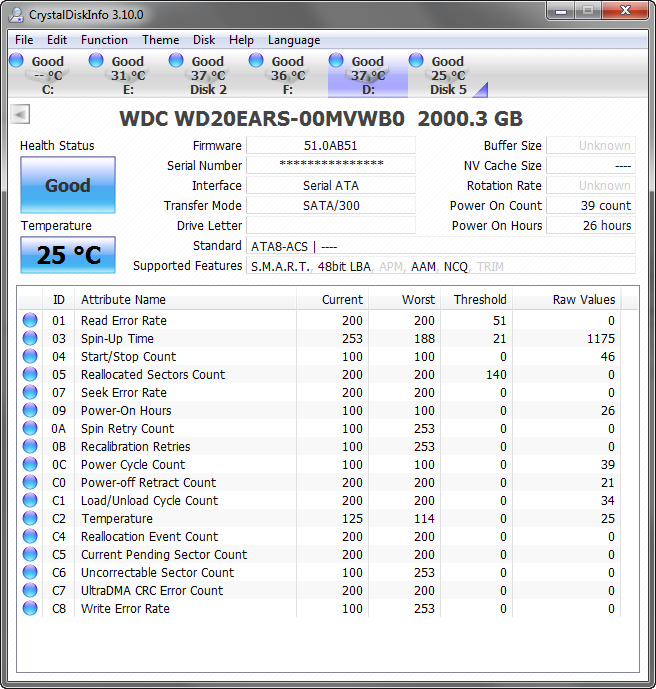
Task: Select raw value 1175 in the table
Action: (x=601, y=339)
